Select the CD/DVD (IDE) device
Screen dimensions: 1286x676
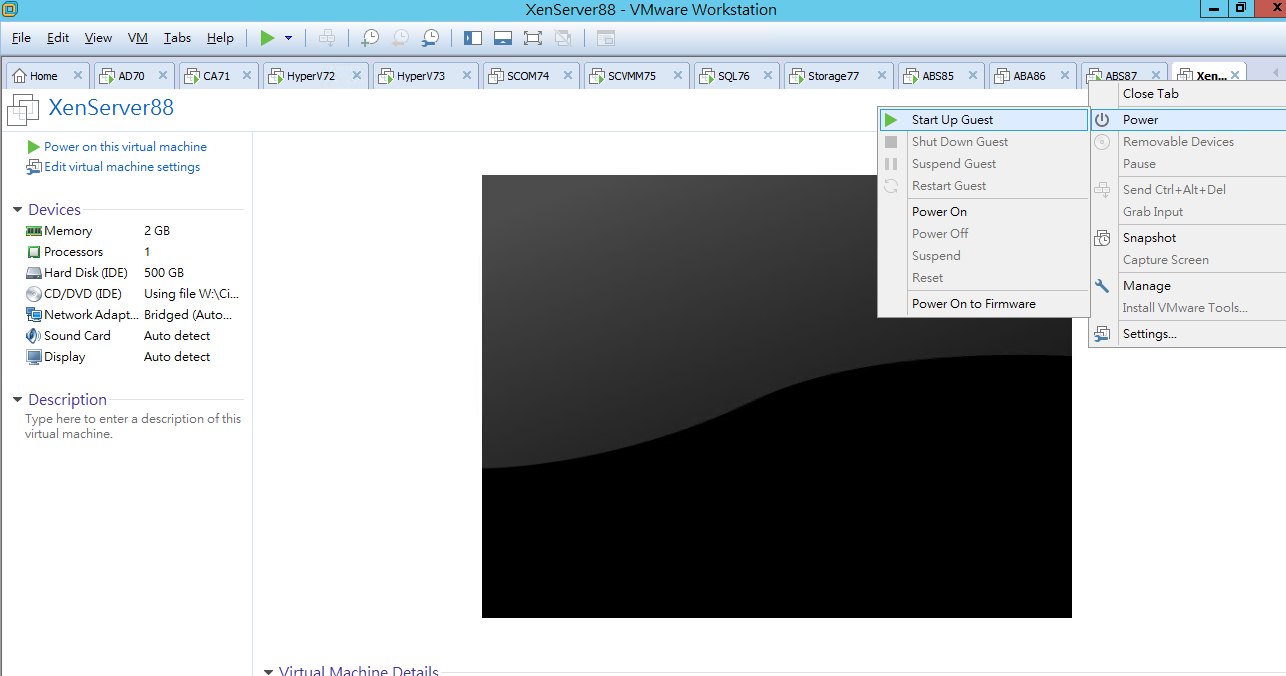pyautogui.click(x=133, y=294)
